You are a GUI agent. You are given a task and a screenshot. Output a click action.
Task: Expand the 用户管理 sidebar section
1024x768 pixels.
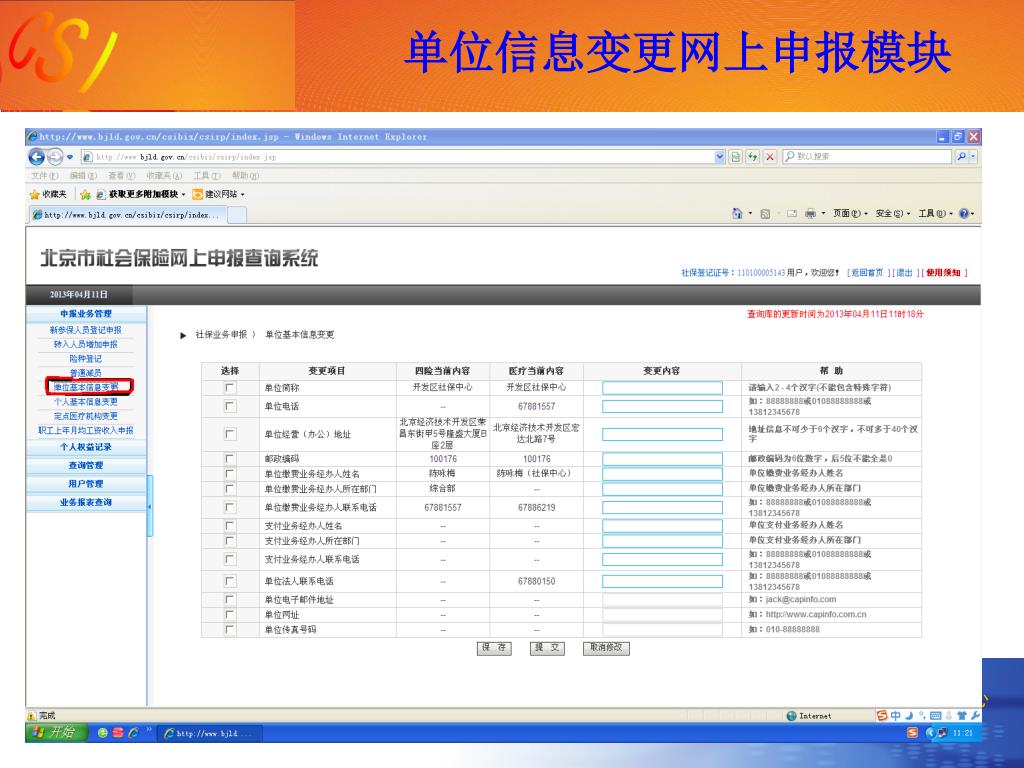pyautogui.click(x=86, y=484)
